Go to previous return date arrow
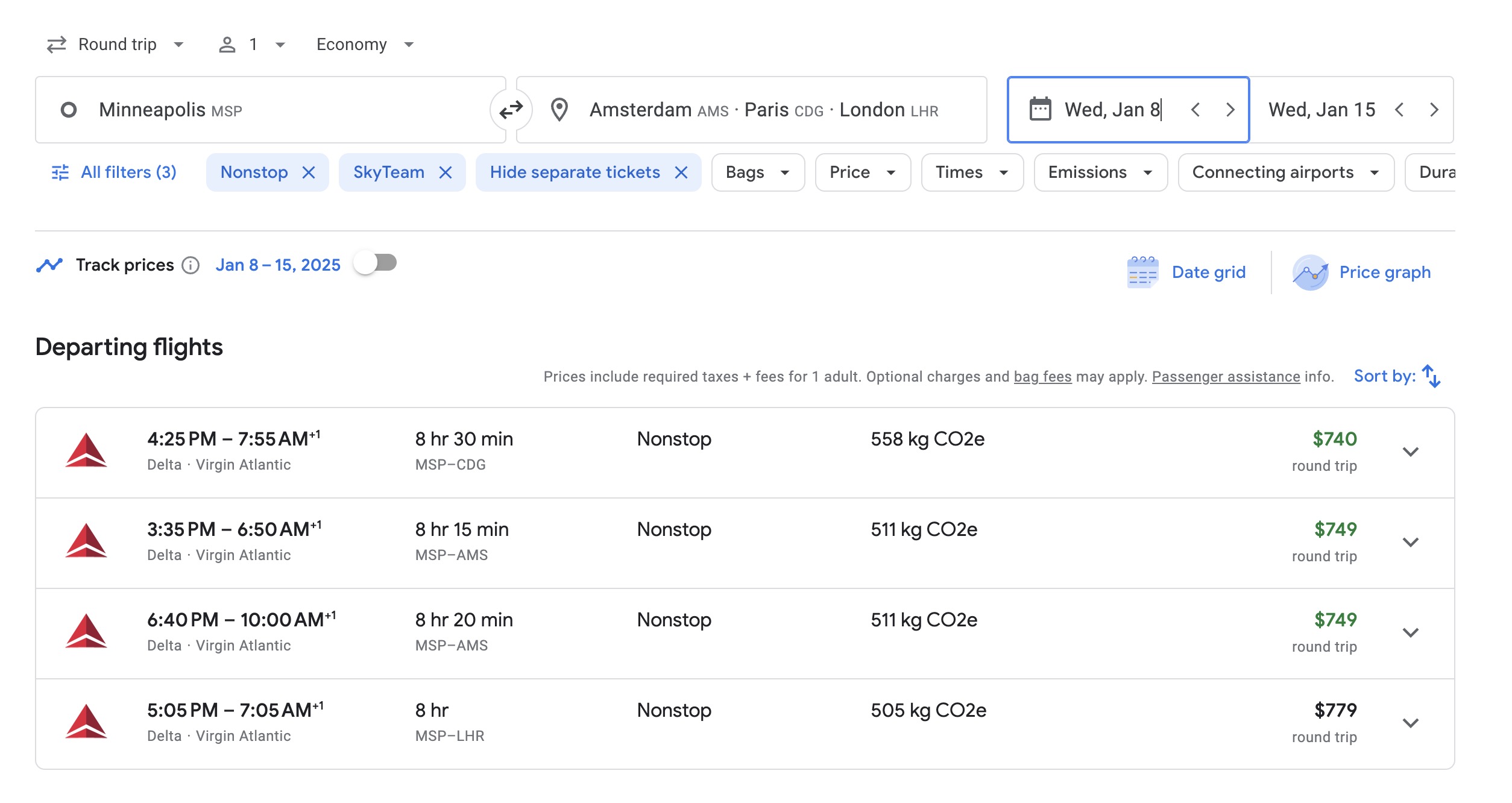Viewport: 1512px width, 803px height. tap(1400, 110)
